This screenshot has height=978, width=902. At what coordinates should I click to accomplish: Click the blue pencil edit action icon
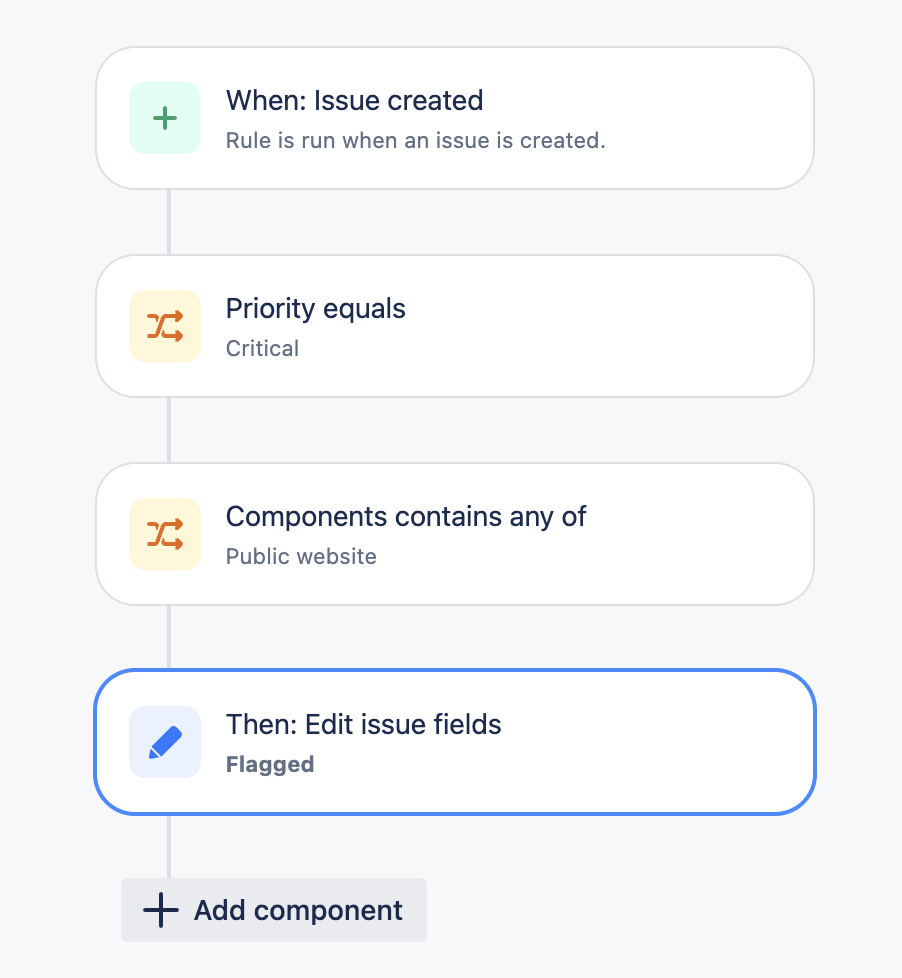pyautogui.click(x=165, y=742)
